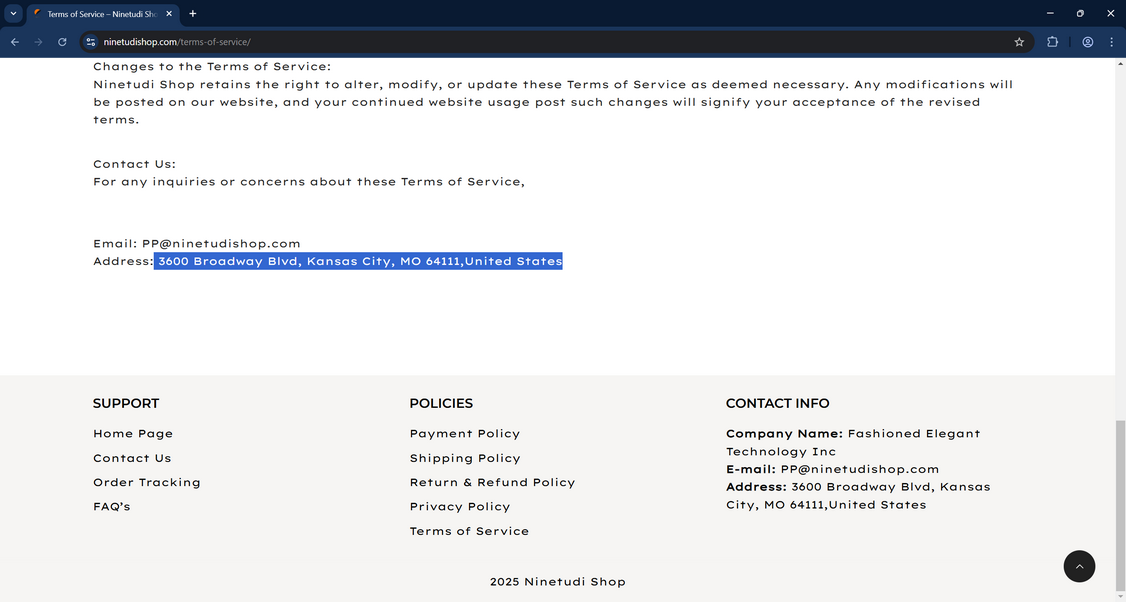Click the Company Name Fashioned Elegant Technology text
The width and height of the screenshot is (1126, 602).
coord(852,443)
